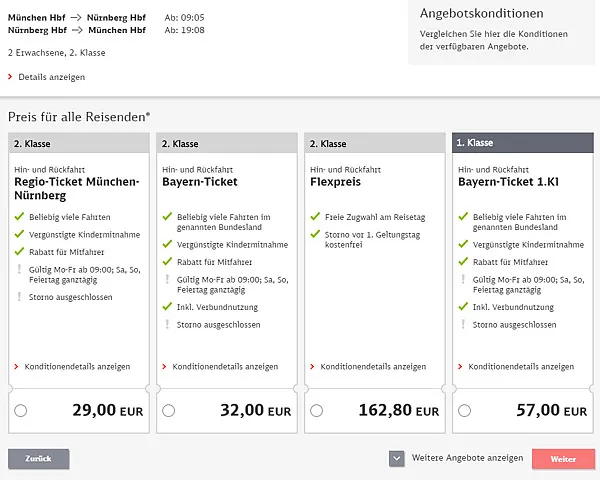Show Konditionendetails for Regio-Ticket München-Nürnberg
The image size is (600, 480).
pos(77,367)
